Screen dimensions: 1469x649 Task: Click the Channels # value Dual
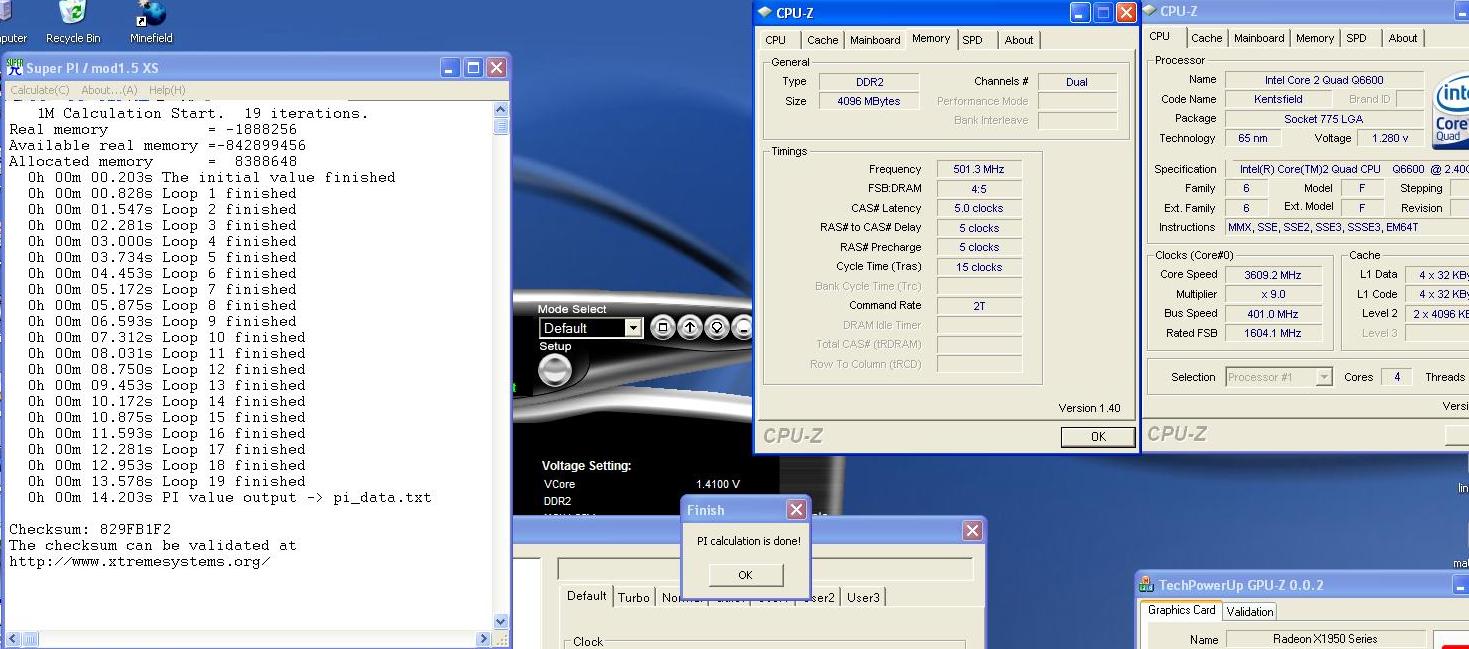pyautogui.click(x=1077, y=82)
